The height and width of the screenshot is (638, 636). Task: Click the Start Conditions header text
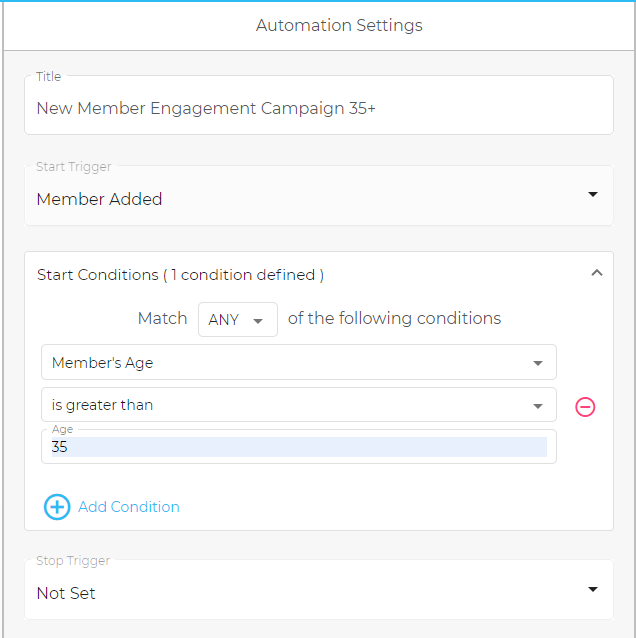(x=180, y=275)
